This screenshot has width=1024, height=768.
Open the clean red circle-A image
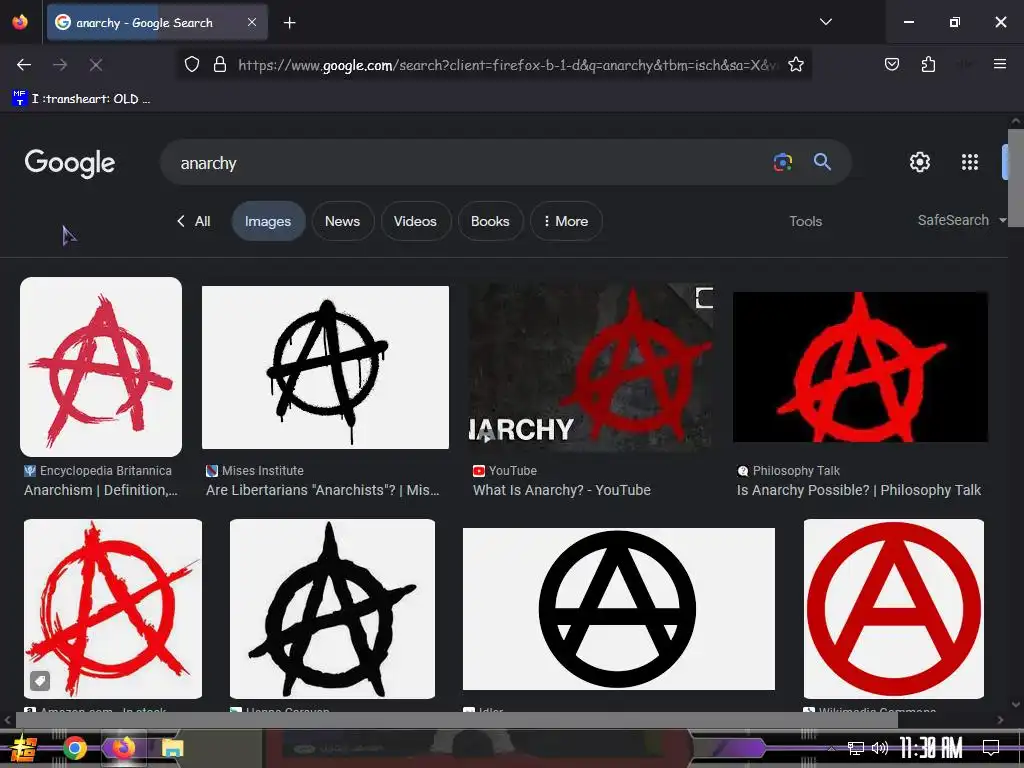(x=893, y=609)
